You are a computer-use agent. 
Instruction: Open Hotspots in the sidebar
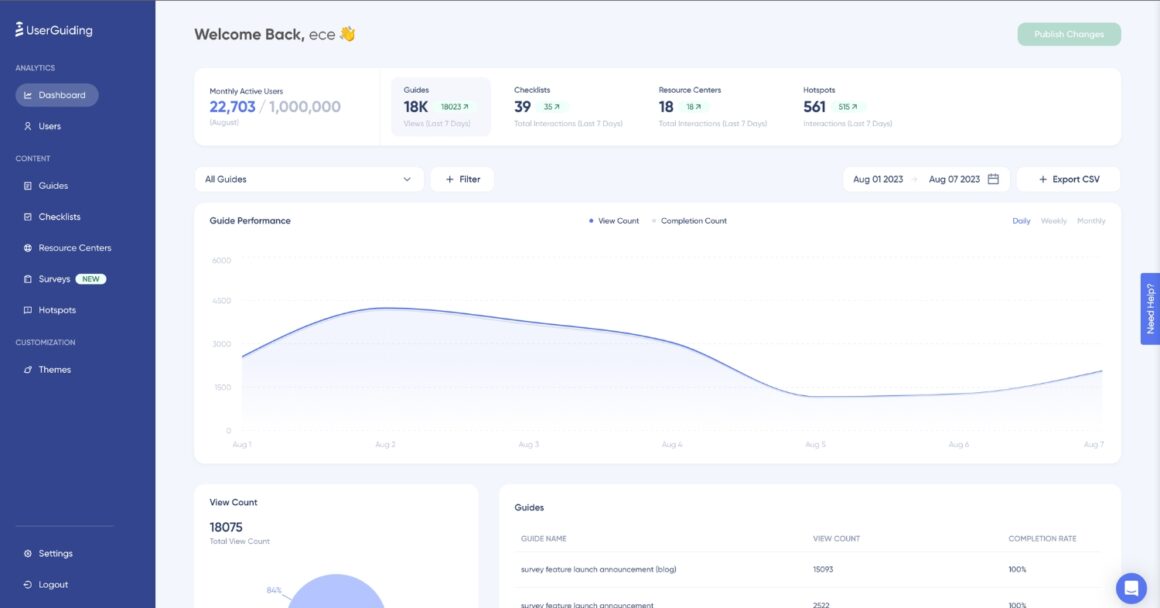(x=57, y=310)
